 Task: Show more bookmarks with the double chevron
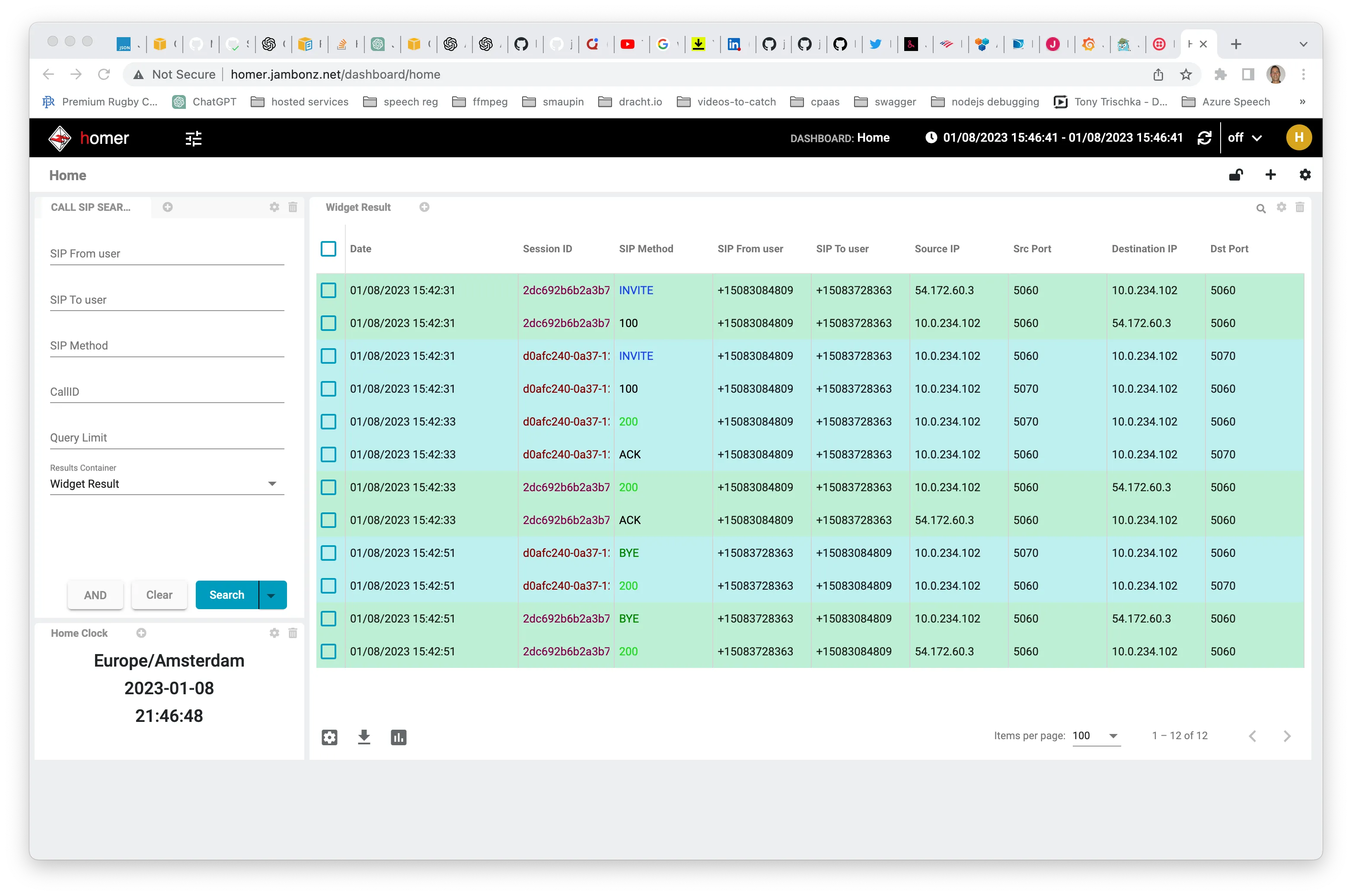pyautogui.click(x=1302, y=102)
